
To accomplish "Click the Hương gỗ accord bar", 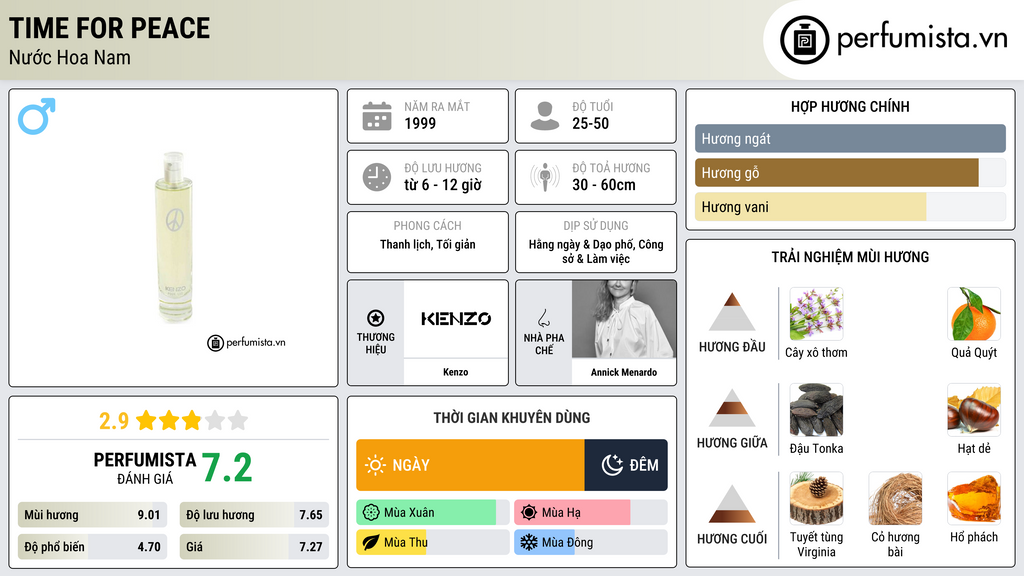I will click(850, 172).
